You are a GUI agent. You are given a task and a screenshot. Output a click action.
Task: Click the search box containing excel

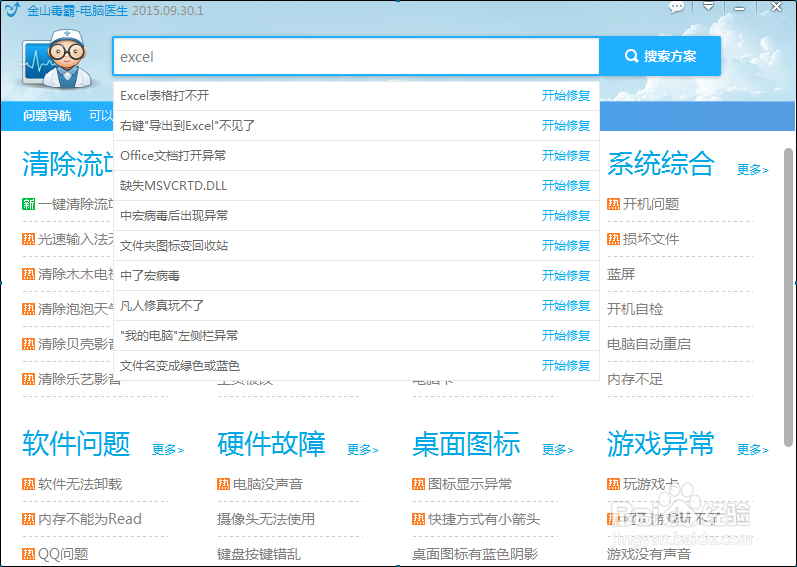coord(356,56)
